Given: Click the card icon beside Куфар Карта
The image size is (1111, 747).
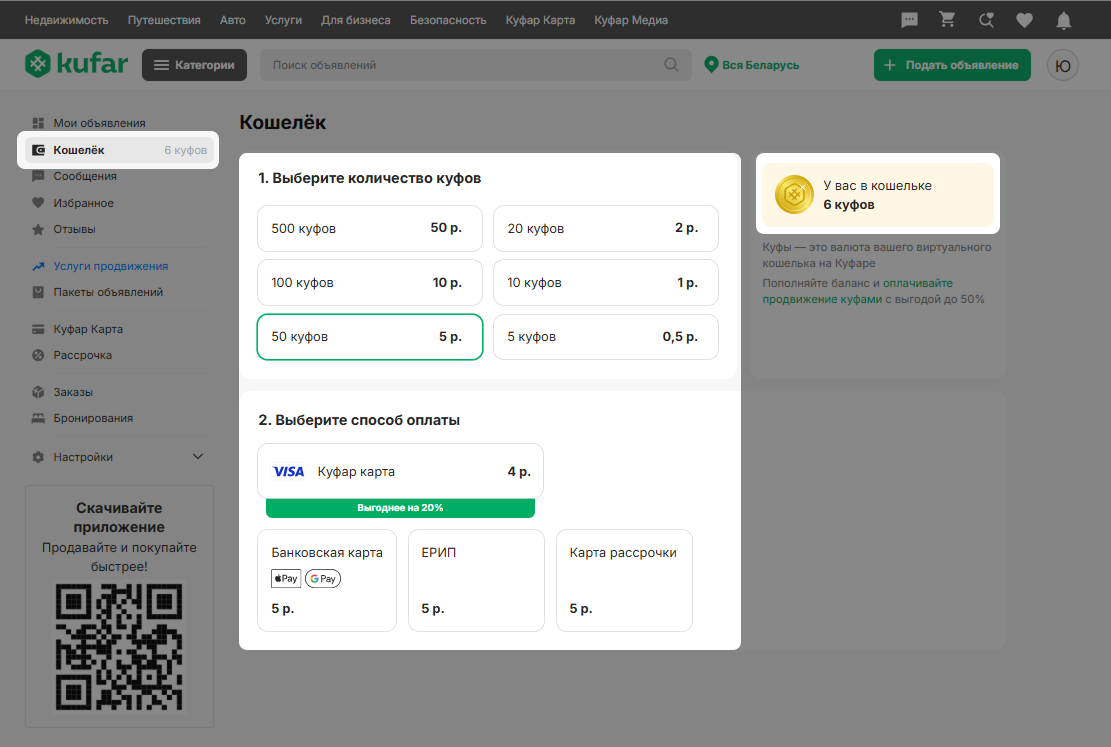Looking at the screenshot, I should click(x=38, y=329).
